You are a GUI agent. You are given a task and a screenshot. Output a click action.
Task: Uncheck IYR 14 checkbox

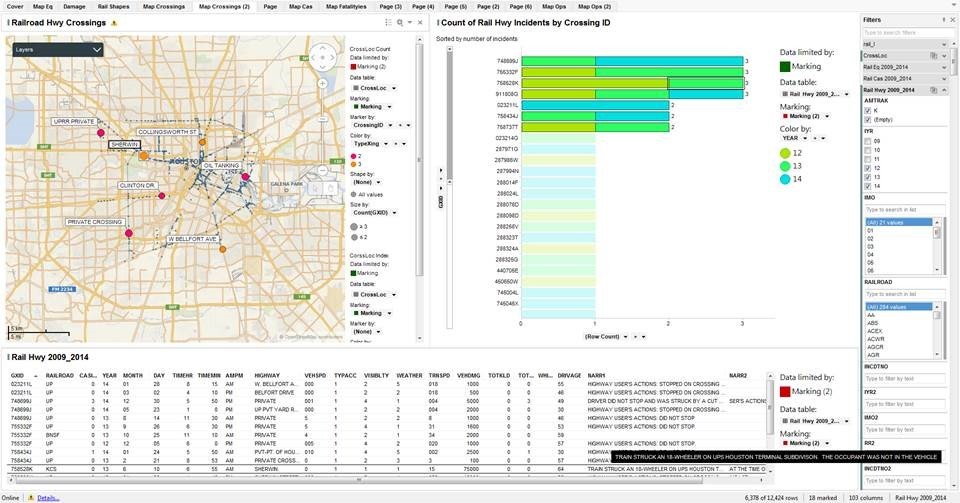click(x=868, y=186)
